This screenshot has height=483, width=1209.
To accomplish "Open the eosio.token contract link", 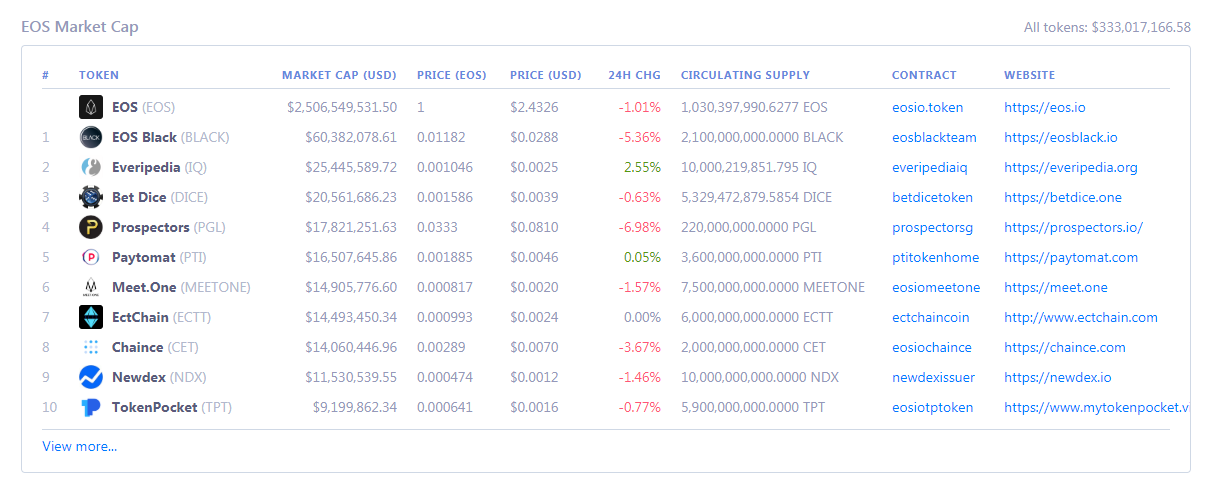I will point(928,107).
